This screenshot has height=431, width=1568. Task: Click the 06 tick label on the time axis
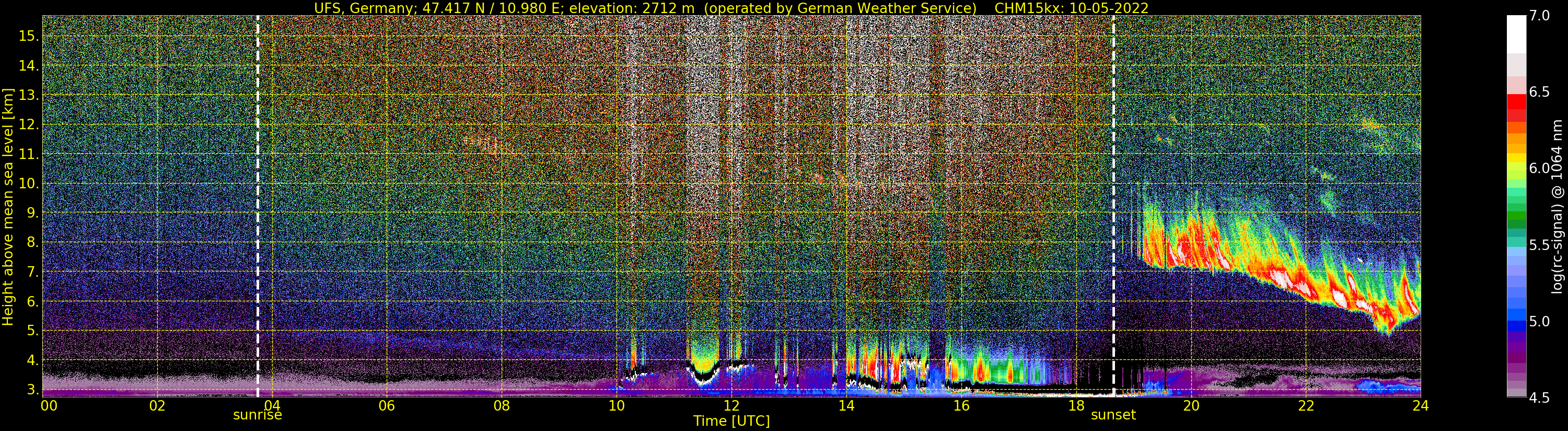(387, 405)
